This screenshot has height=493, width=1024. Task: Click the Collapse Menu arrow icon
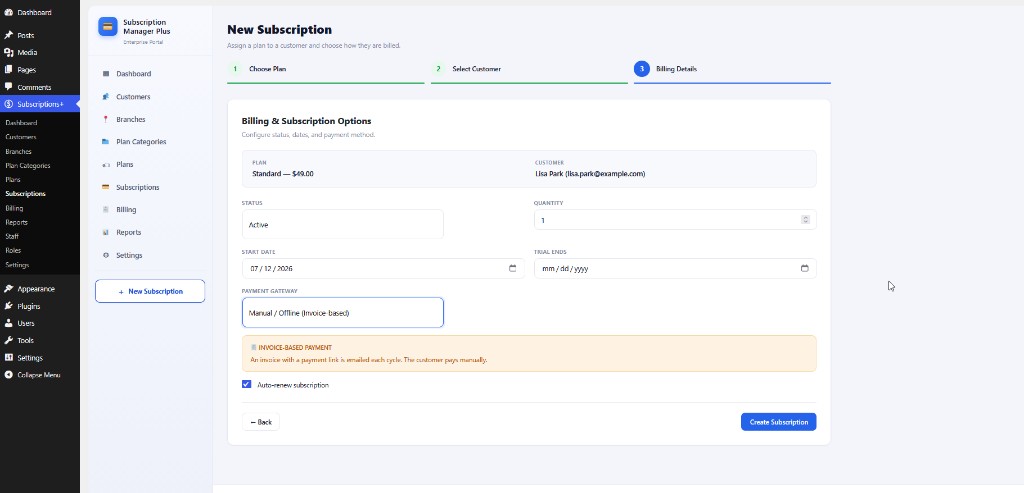8,375
